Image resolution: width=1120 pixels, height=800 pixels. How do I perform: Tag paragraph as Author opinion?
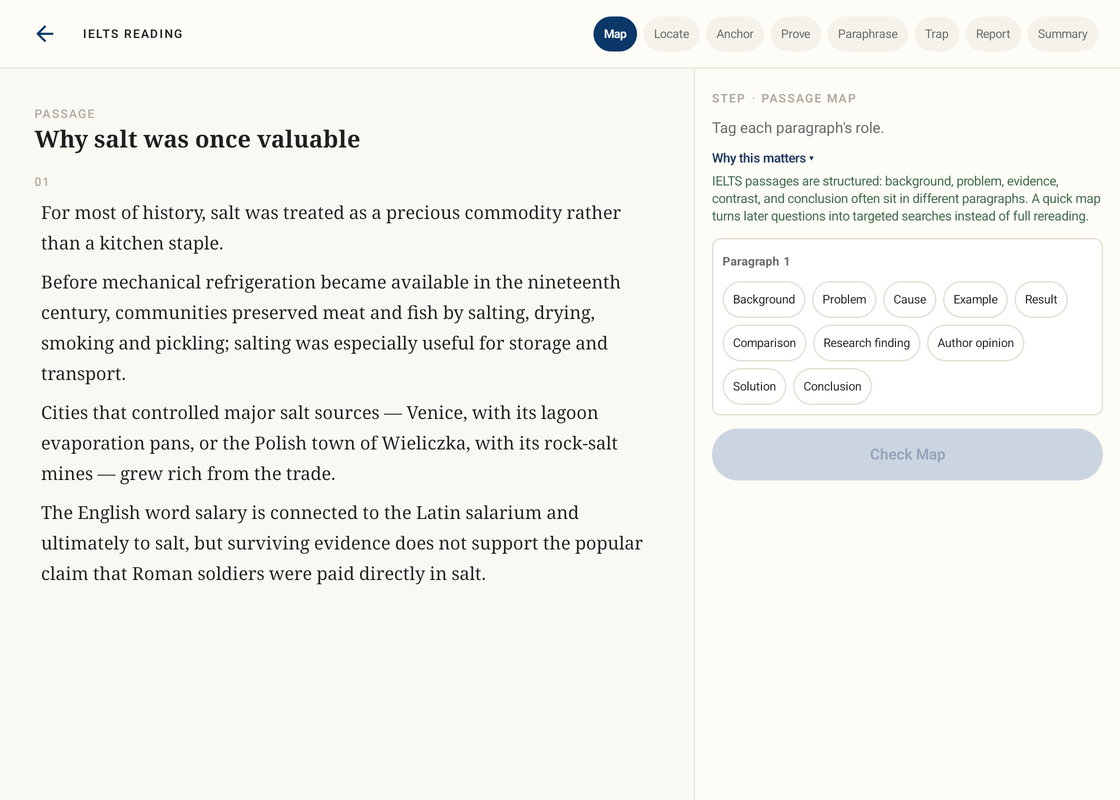click(976, 343)
